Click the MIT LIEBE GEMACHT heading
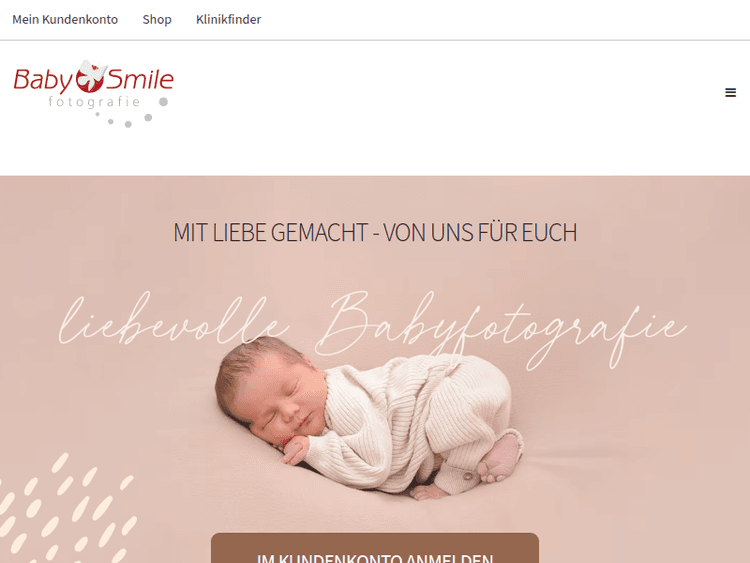 [375, 232]
